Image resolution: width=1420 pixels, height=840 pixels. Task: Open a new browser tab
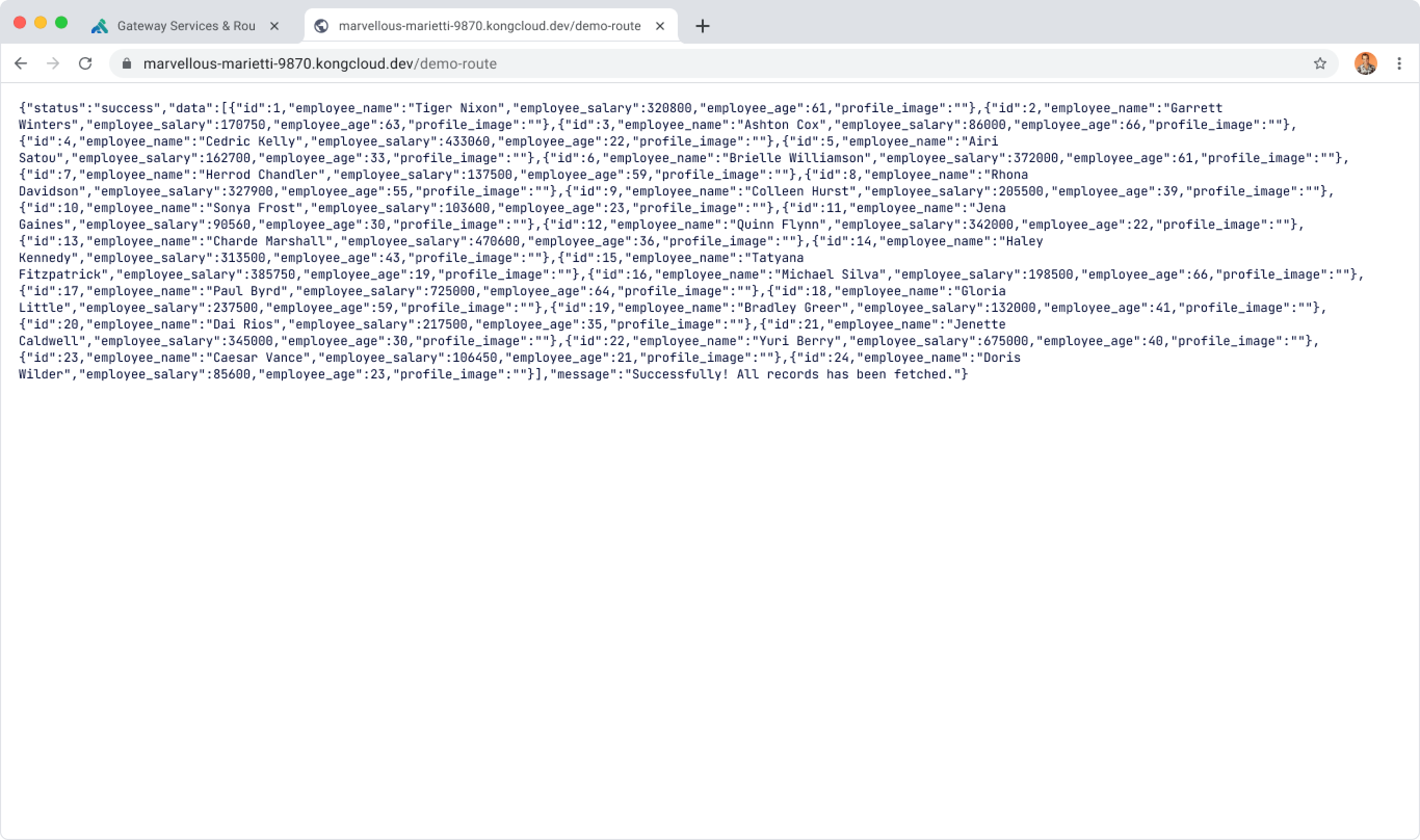coord(702,26)
